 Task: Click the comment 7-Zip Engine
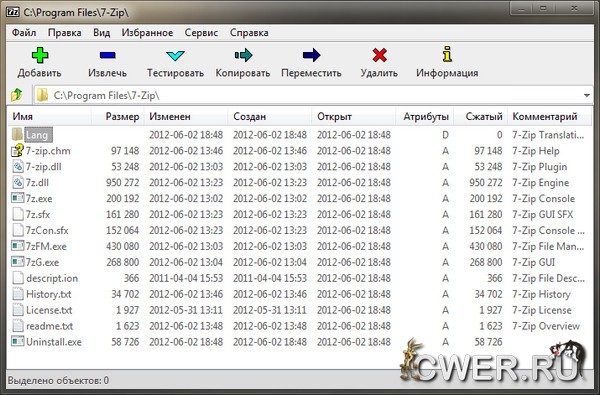[x=540, y=183]
